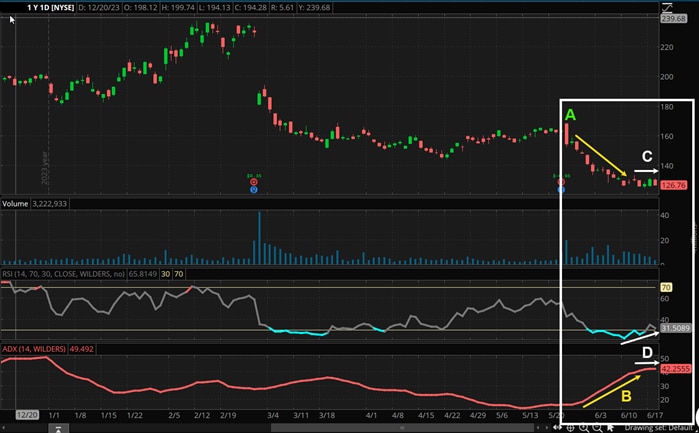Click the RSI value 65.8149
The height and width of the screenshot is (433, 699).
point(143,274)
